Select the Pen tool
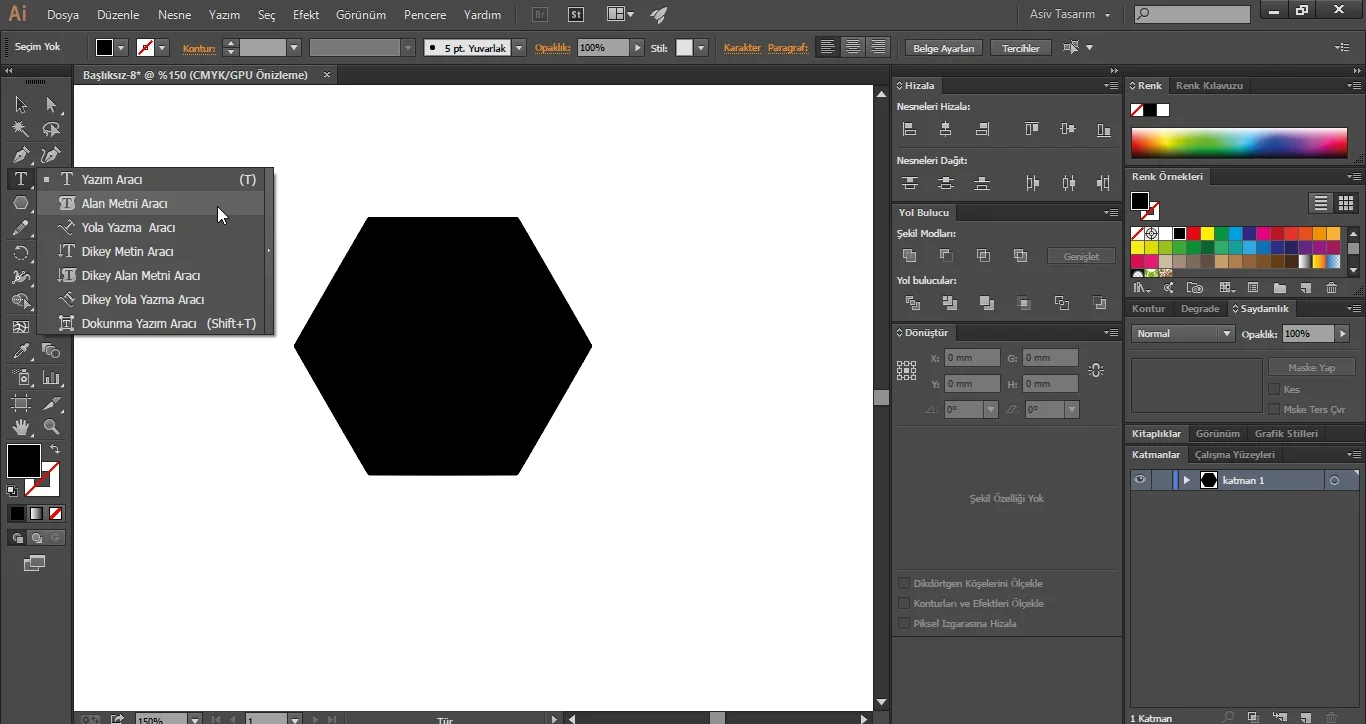Screen dimensions: 1366x724 pyautogui.click(x=21, y=154)
